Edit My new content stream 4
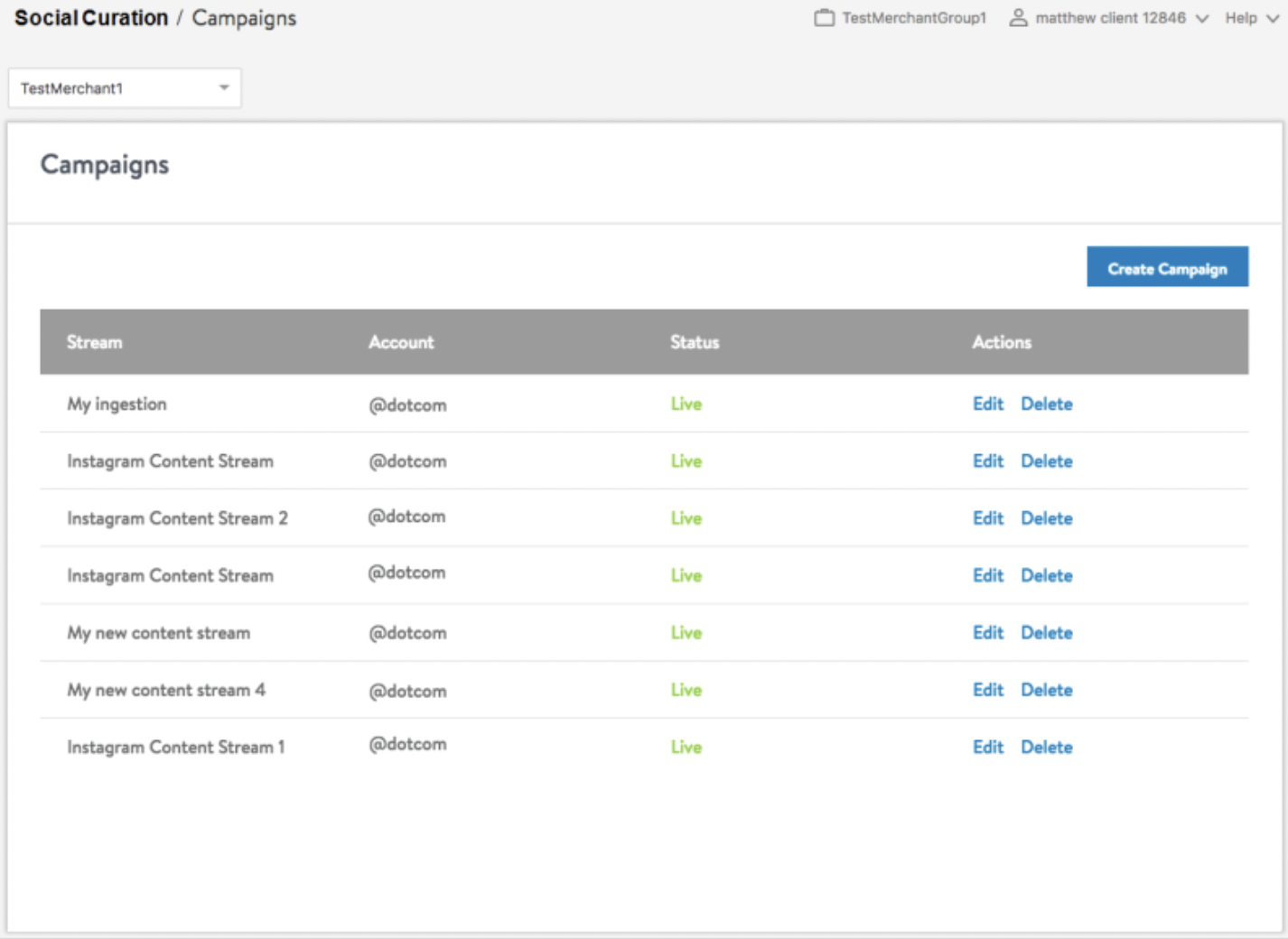 (988, 690)
